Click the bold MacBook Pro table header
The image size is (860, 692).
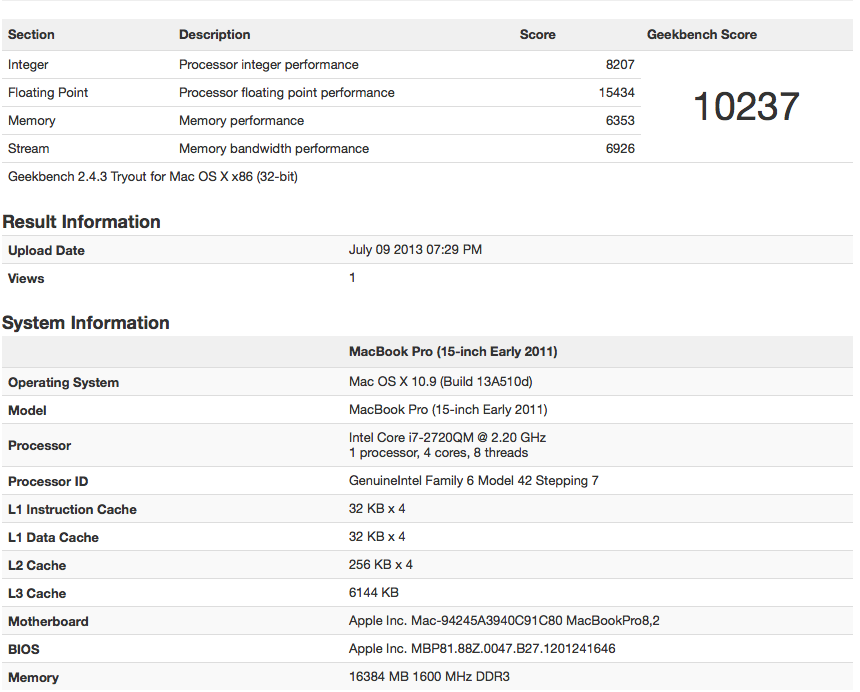coord(453,351)
